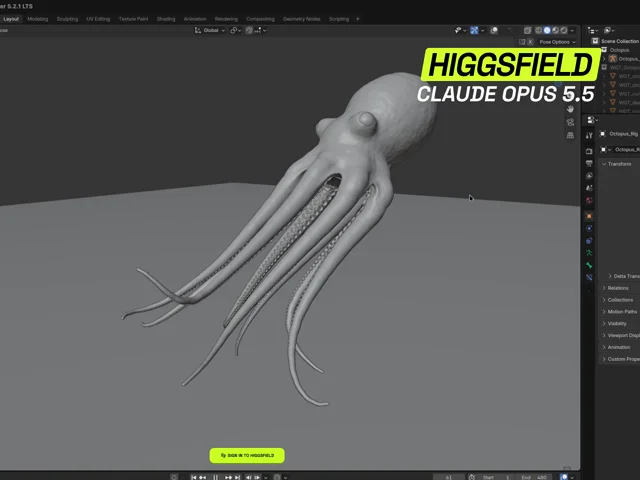Switch to the Sculpting workspace tab

point(67,19)
